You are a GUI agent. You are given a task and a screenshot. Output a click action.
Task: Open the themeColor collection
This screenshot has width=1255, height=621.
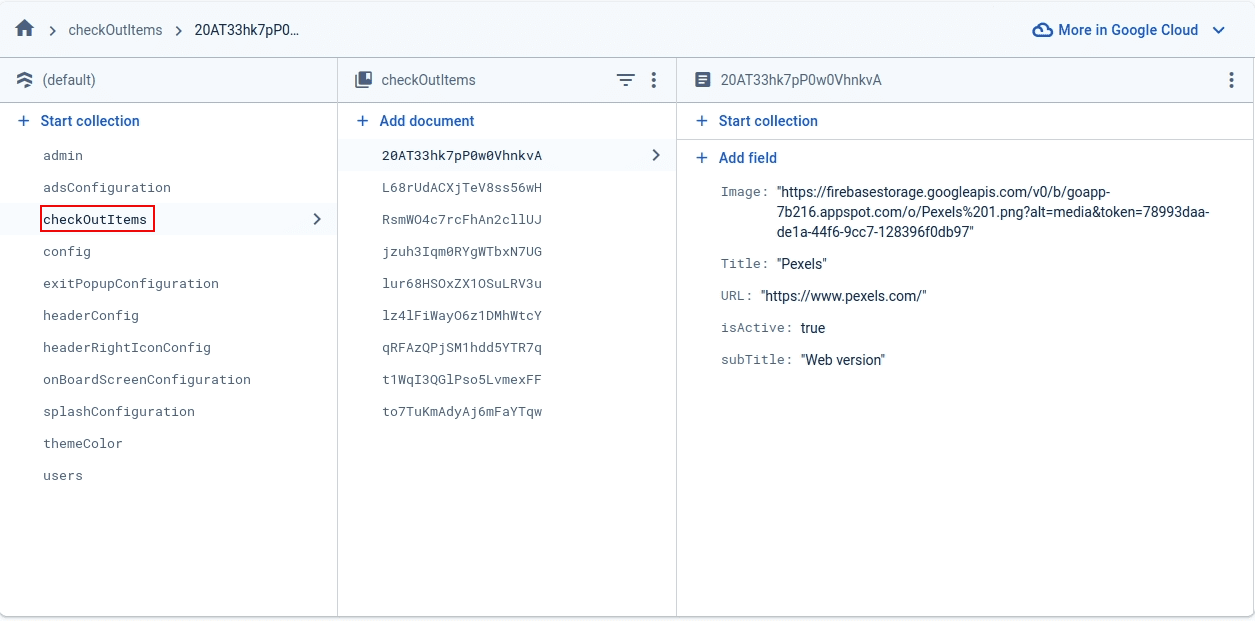(83, 444)
